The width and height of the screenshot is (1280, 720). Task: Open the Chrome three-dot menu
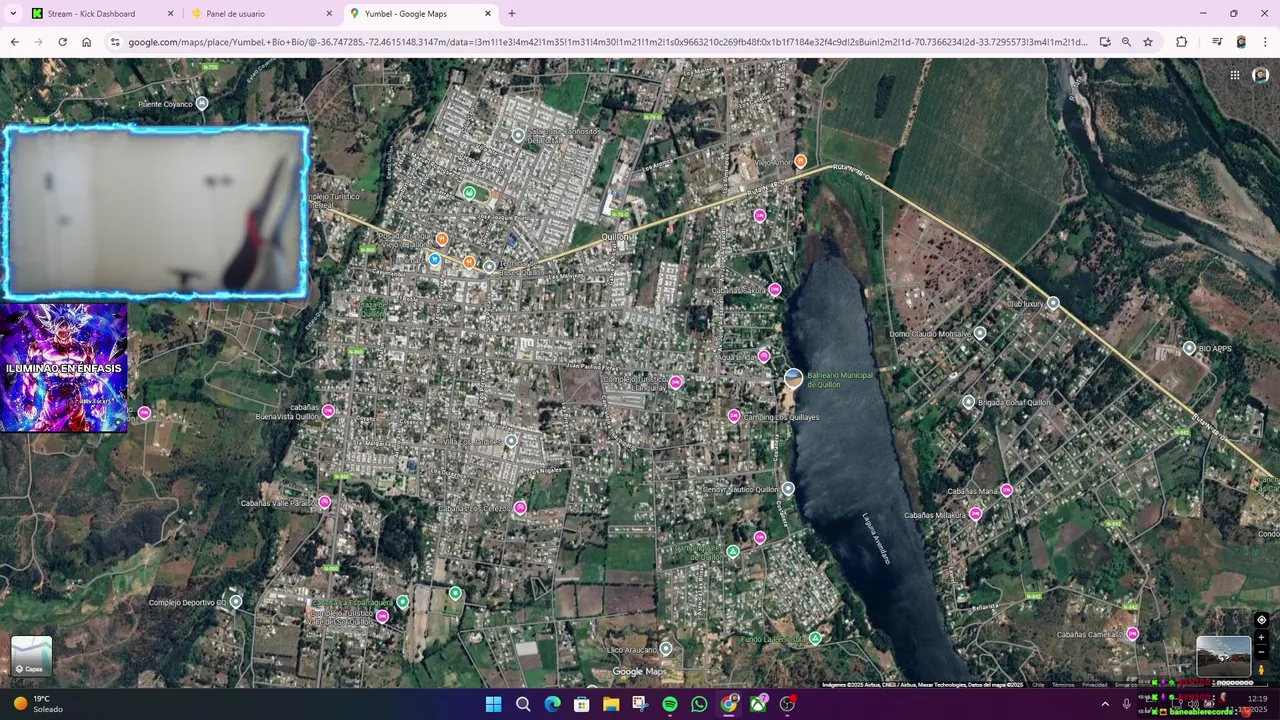coord(1266,42)
